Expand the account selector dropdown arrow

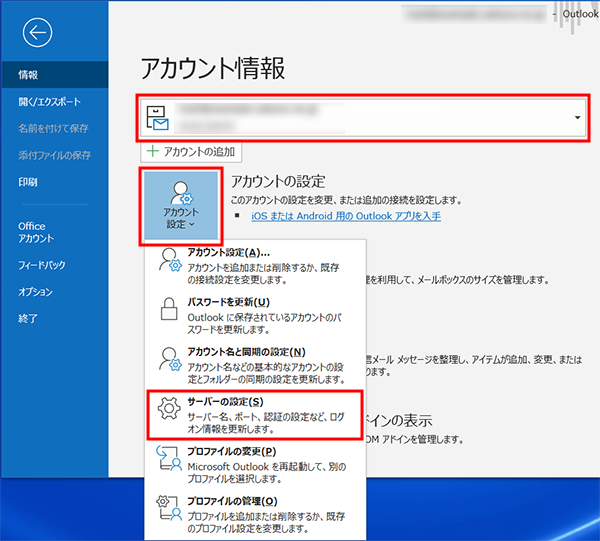577,118
